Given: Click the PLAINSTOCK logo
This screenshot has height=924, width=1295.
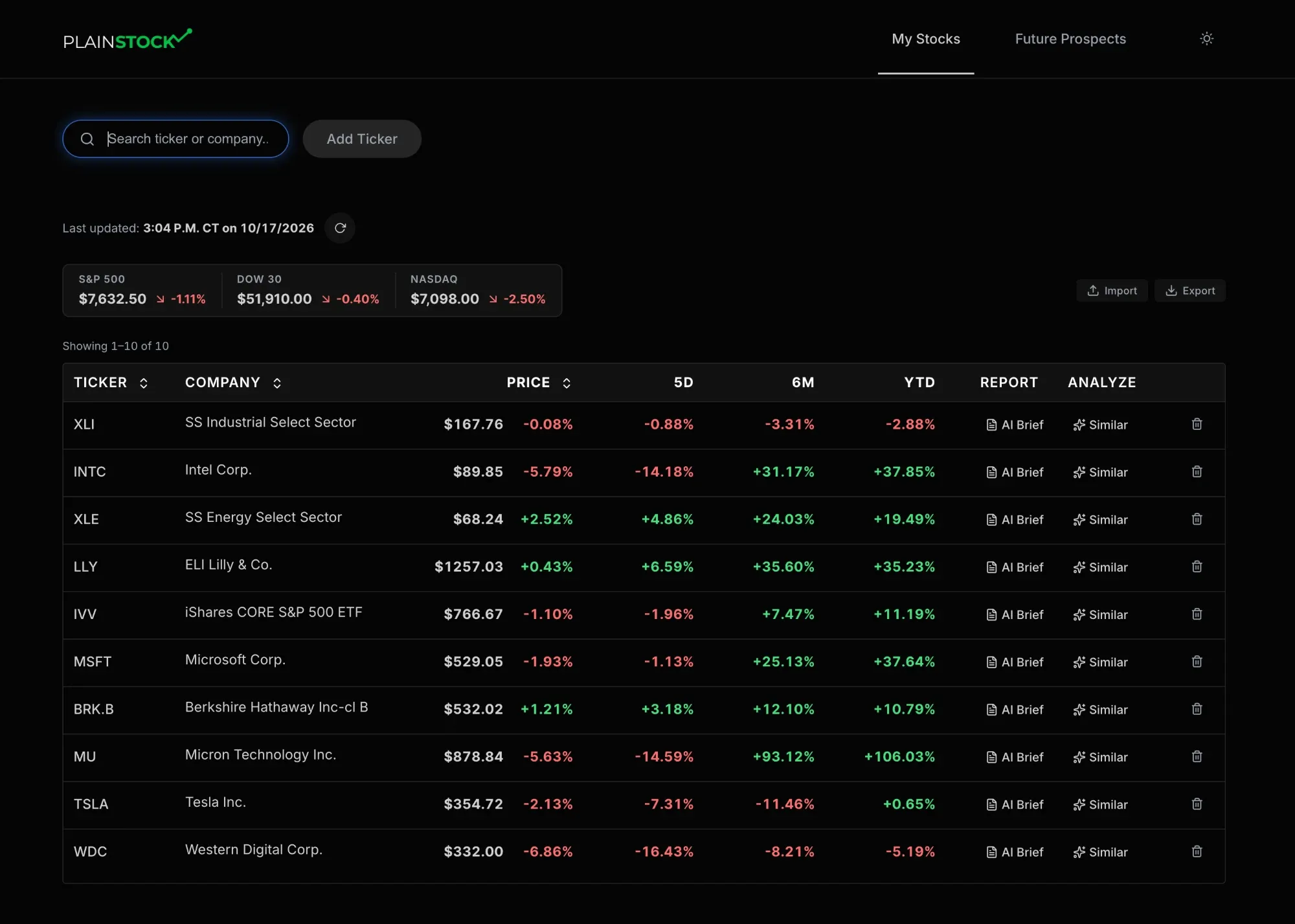Looking at the screenshot, I should click(x=128, y=39).
